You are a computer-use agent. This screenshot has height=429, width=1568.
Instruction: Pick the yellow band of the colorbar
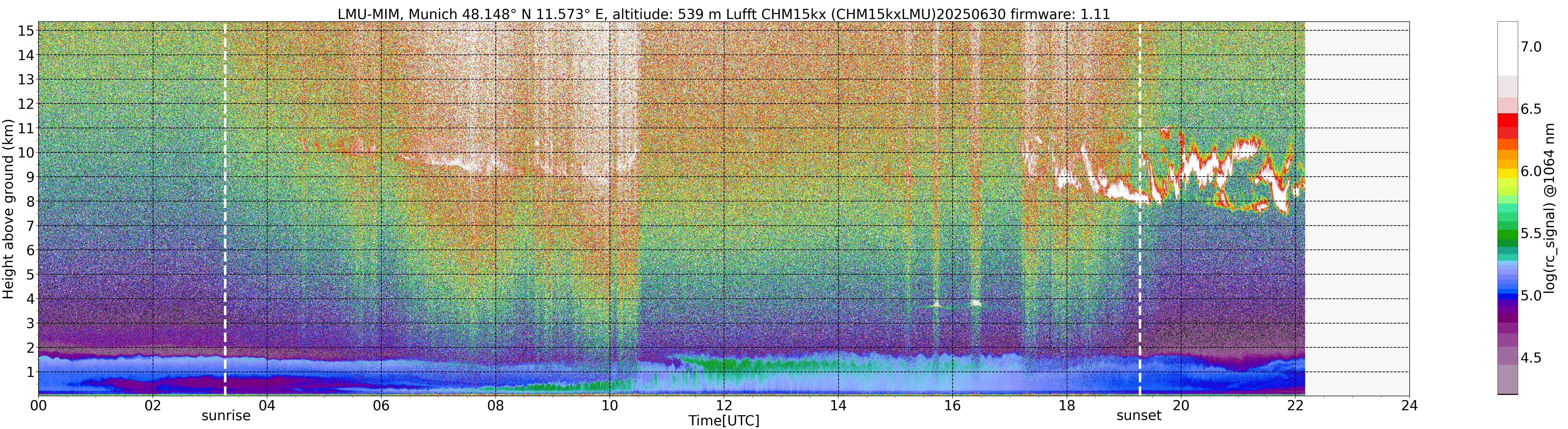coord(1508,173)
